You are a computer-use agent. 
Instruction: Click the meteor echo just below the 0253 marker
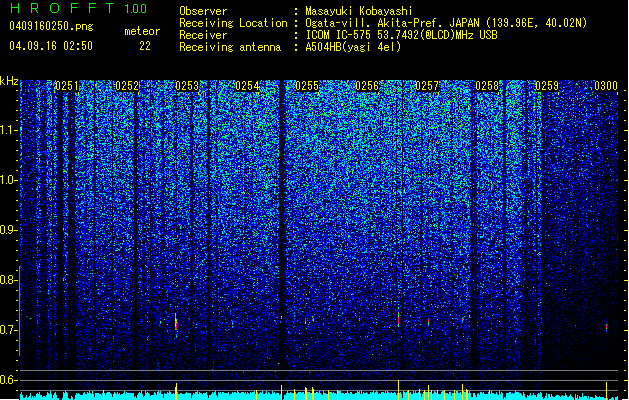[176, 322]
